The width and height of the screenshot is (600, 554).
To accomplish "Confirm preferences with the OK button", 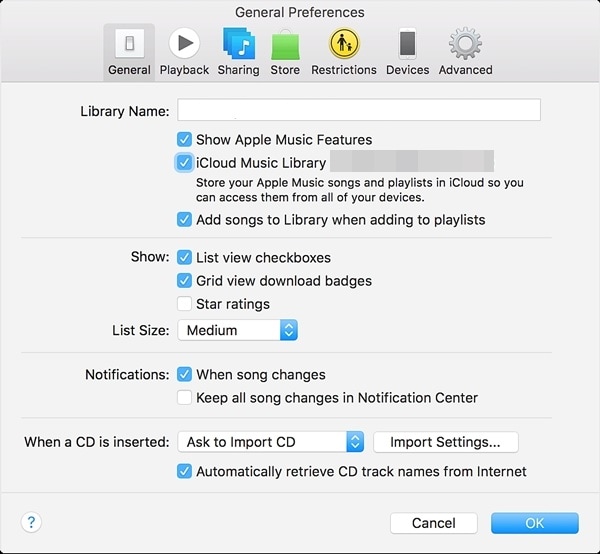I will (535, 523).
